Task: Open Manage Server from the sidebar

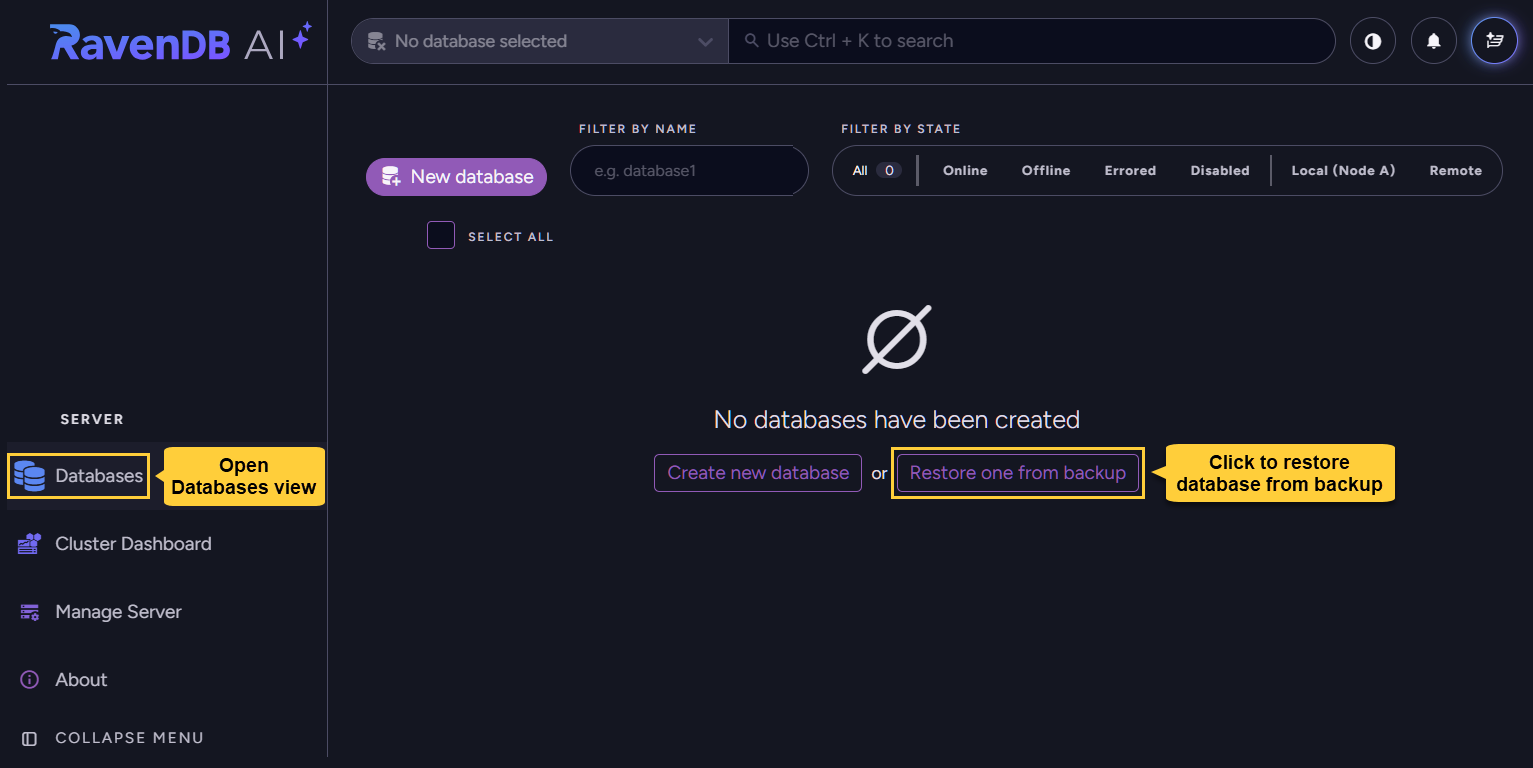Action: click(118, 611)
